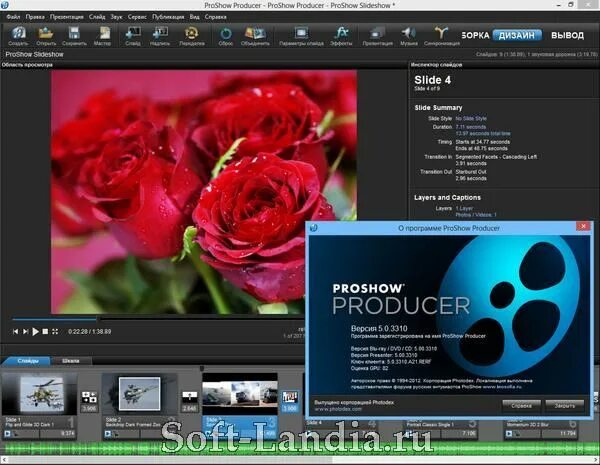Click ProShow application icon in title bar
The width and height of the screenshot is (600, 465).
coord(5,5)
